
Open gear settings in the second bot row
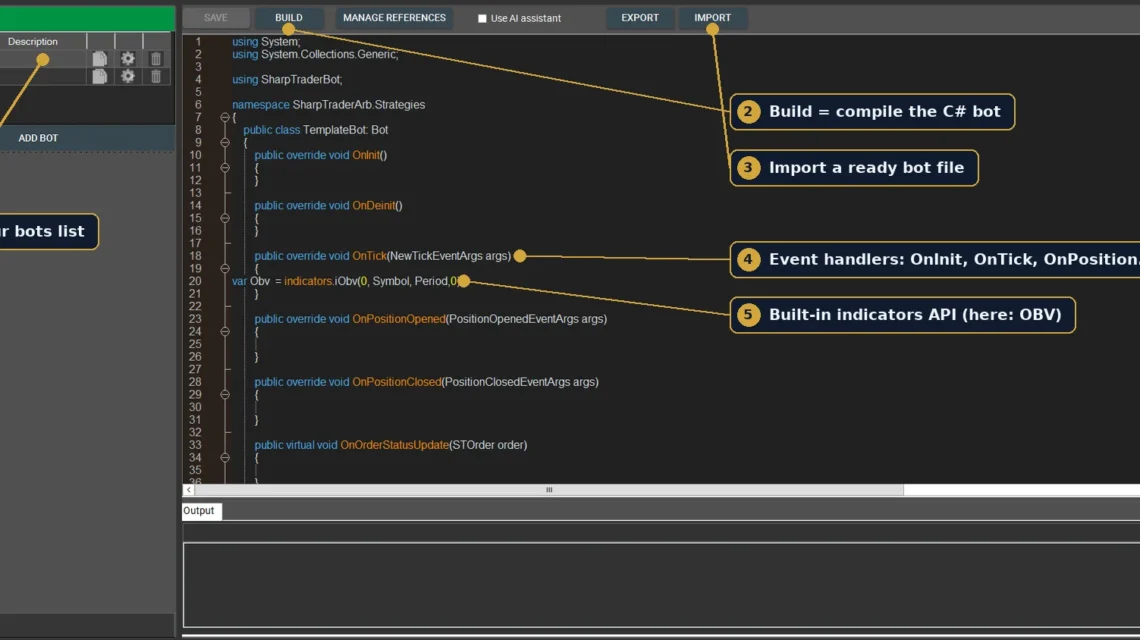coord(128,76)
